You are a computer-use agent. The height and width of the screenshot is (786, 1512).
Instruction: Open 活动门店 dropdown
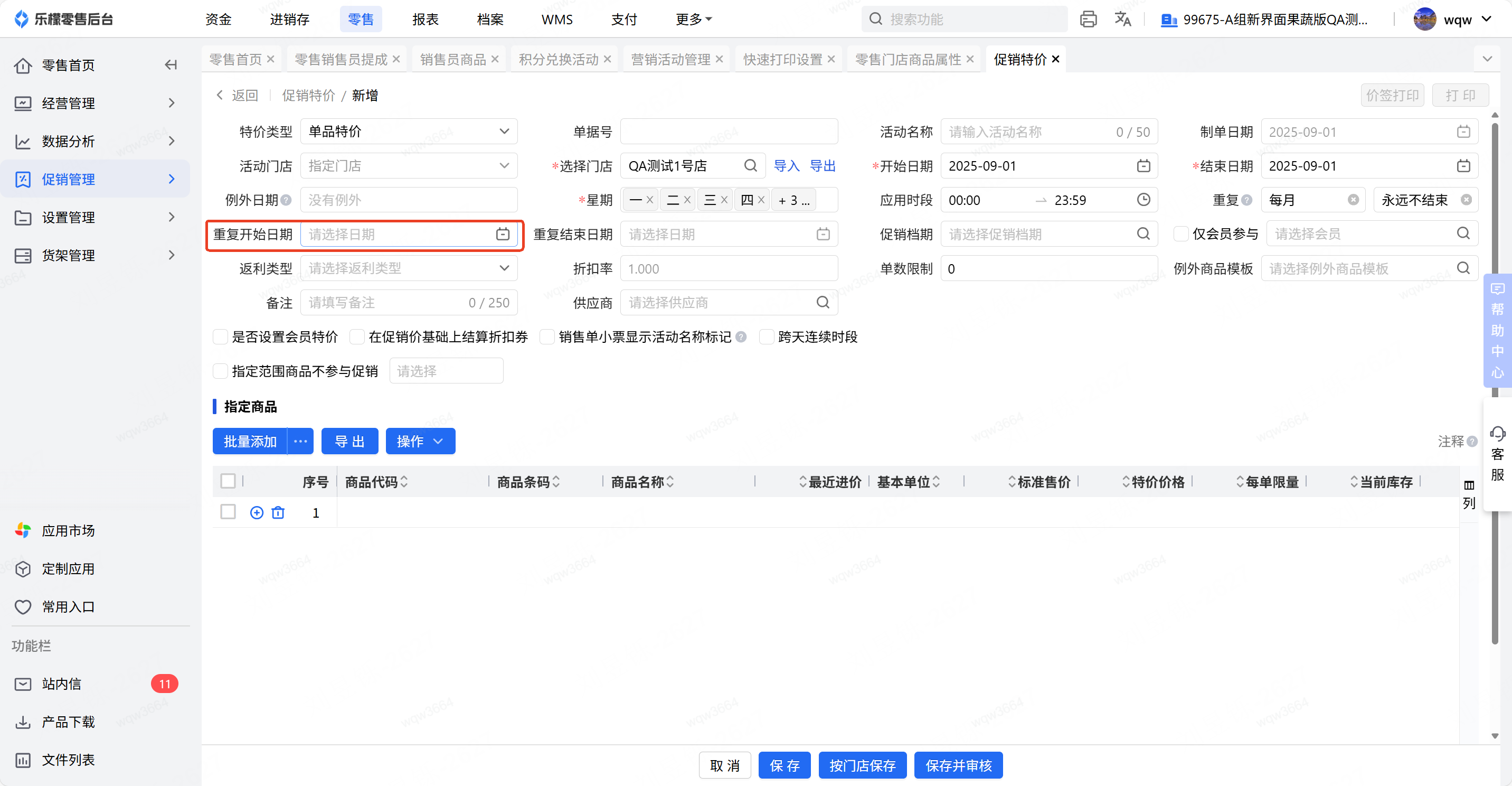[409, 166]
